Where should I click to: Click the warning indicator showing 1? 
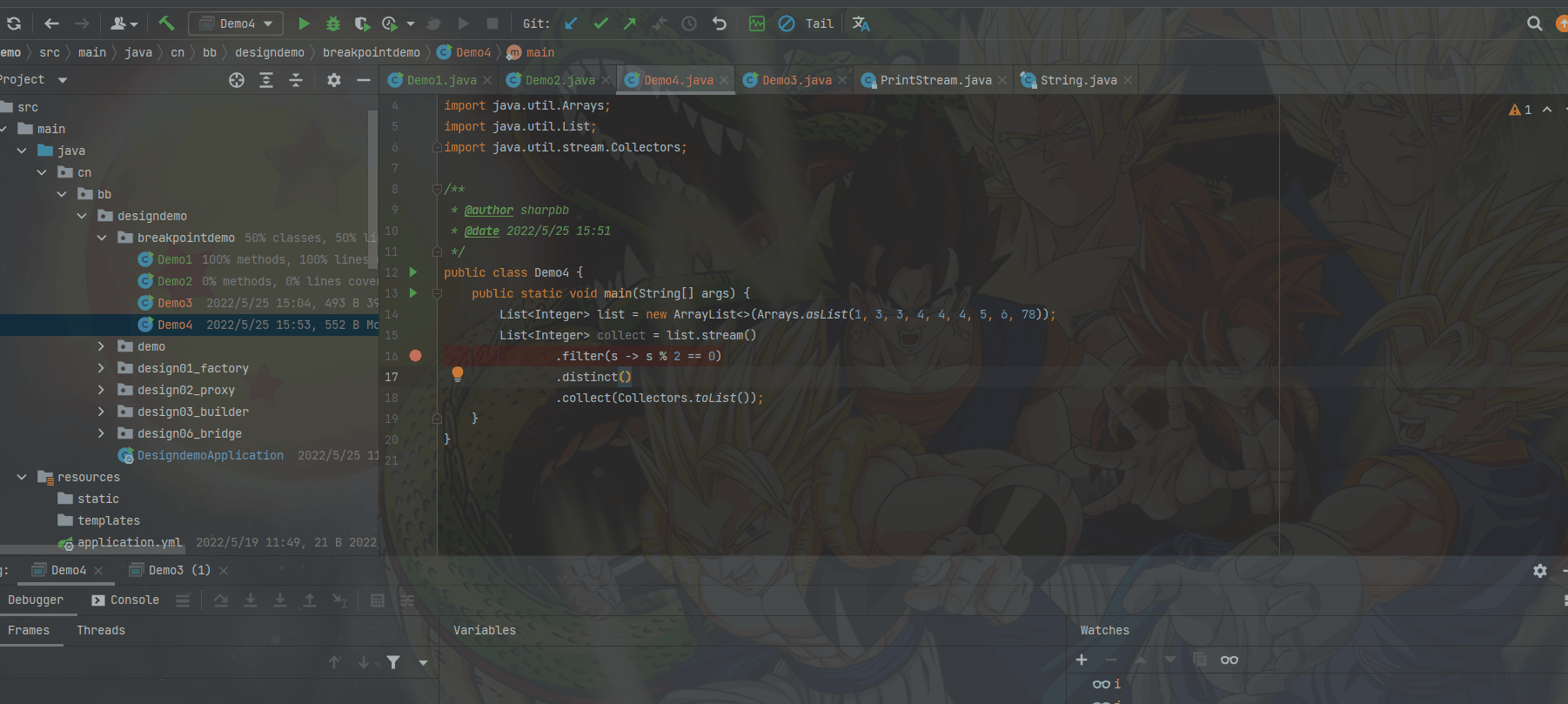1520,110
